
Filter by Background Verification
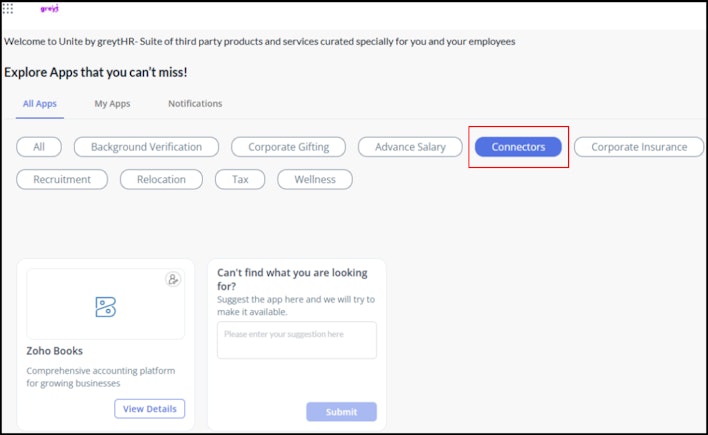tap(146, 147)
